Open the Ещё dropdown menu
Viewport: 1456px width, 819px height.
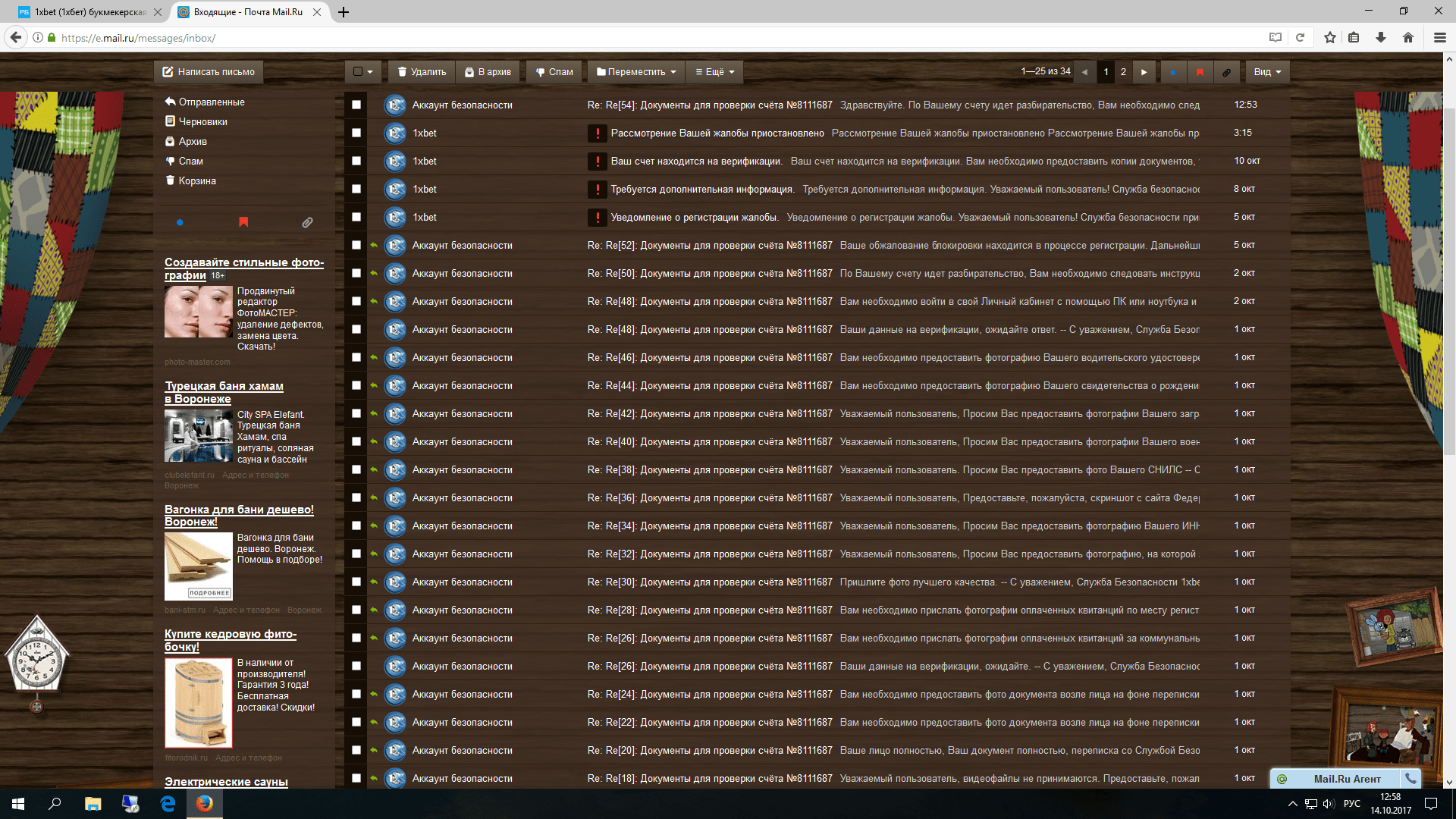click(714, 72)
